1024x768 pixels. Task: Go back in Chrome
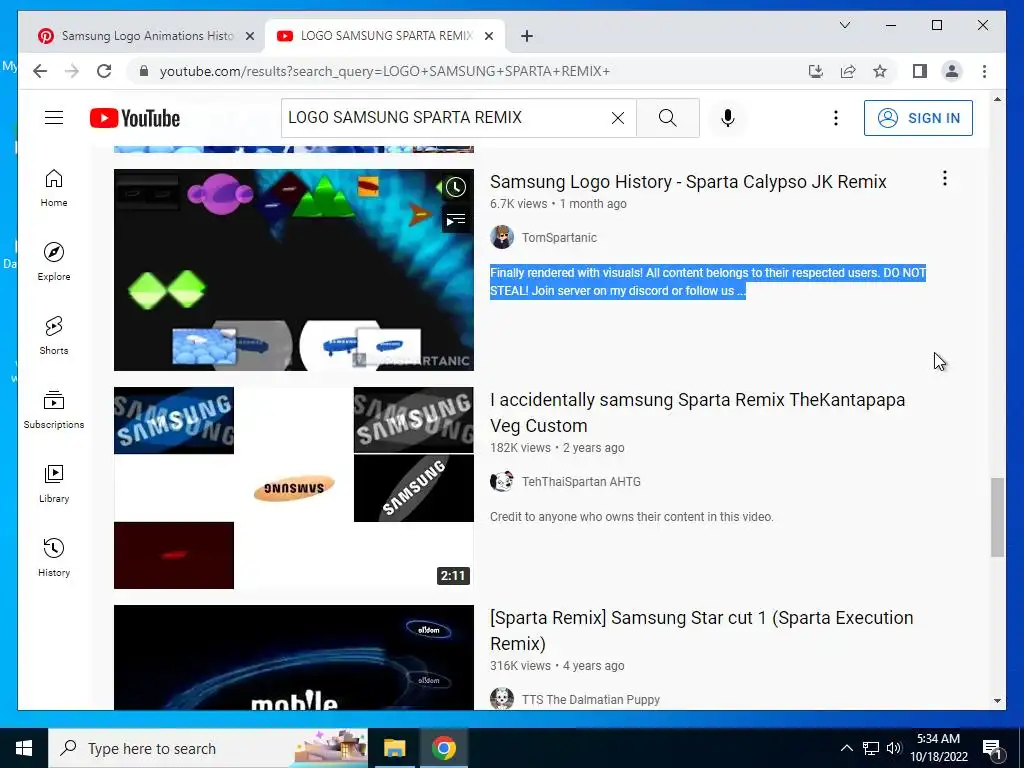(40, 71)
